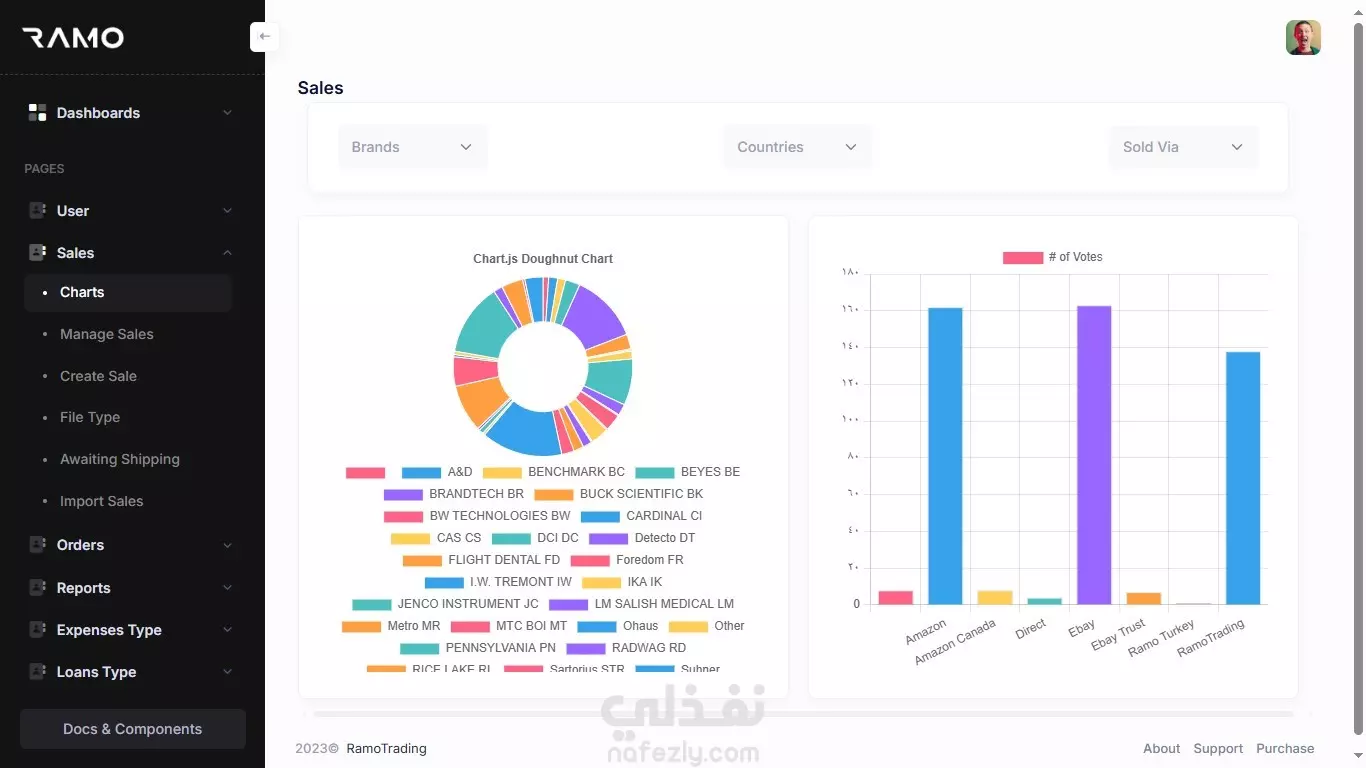Click the Amazon bar in chart

click(945, 456)
